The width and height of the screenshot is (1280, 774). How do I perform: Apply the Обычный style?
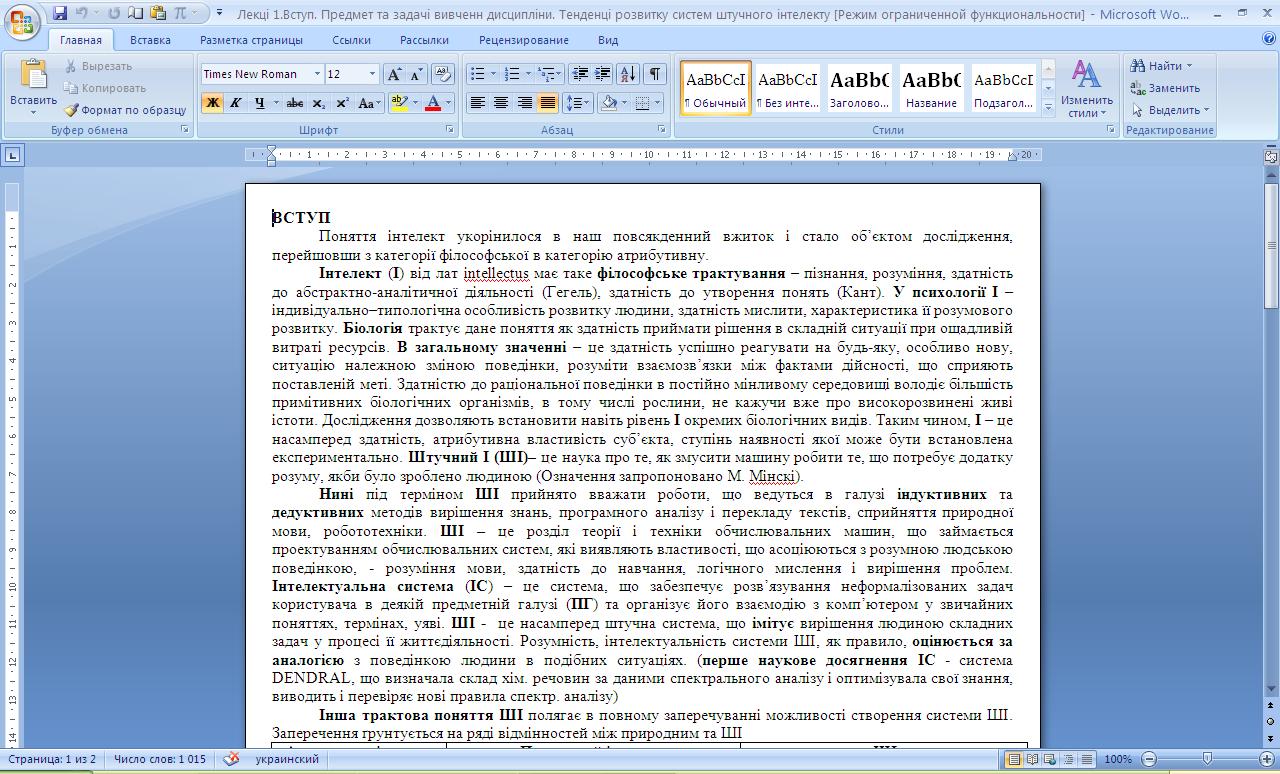coord(715,88)
